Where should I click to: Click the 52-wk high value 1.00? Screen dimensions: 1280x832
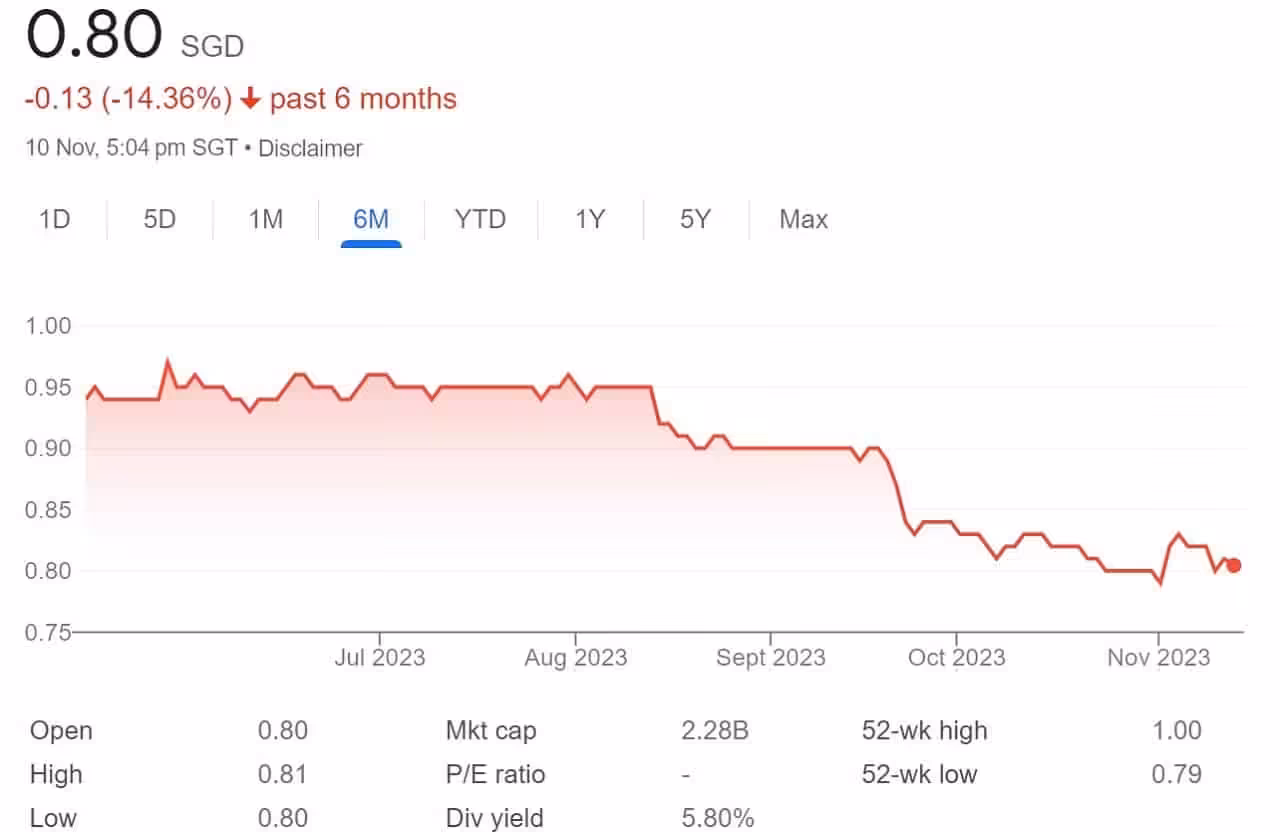pos(1177,730)
